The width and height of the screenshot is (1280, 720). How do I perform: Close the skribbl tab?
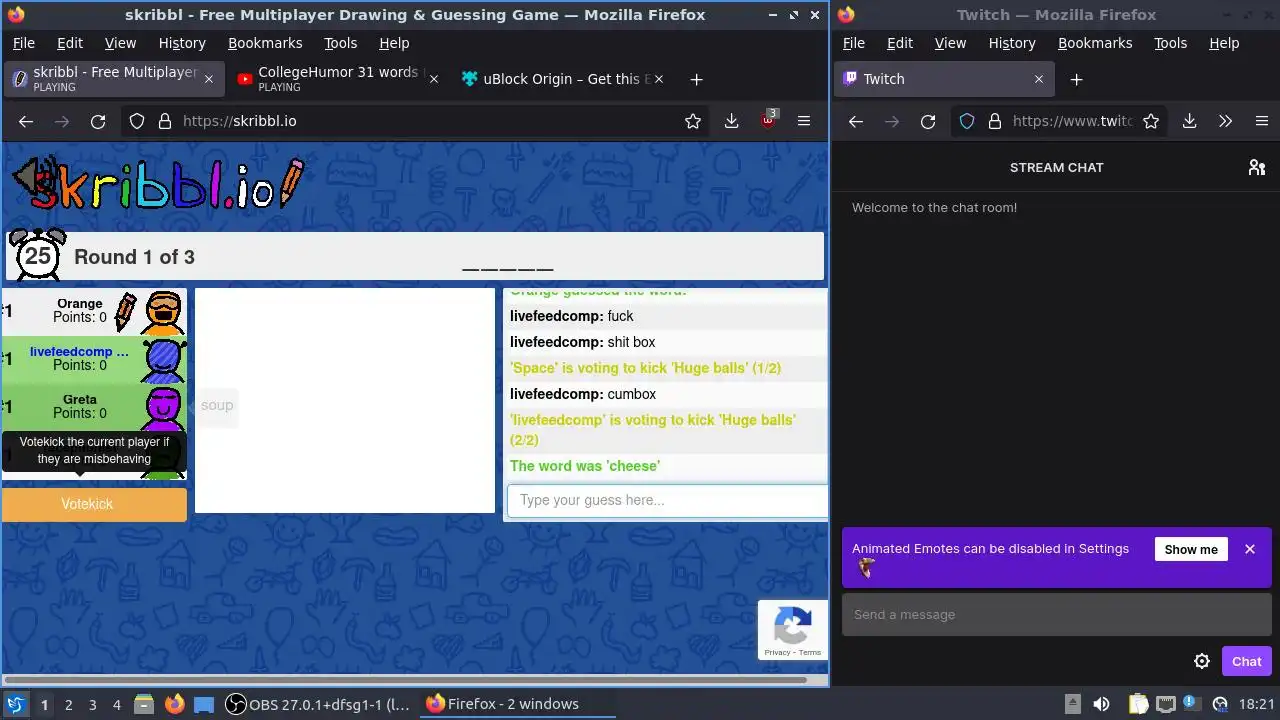pyautogui.click(x=209, y=79)
